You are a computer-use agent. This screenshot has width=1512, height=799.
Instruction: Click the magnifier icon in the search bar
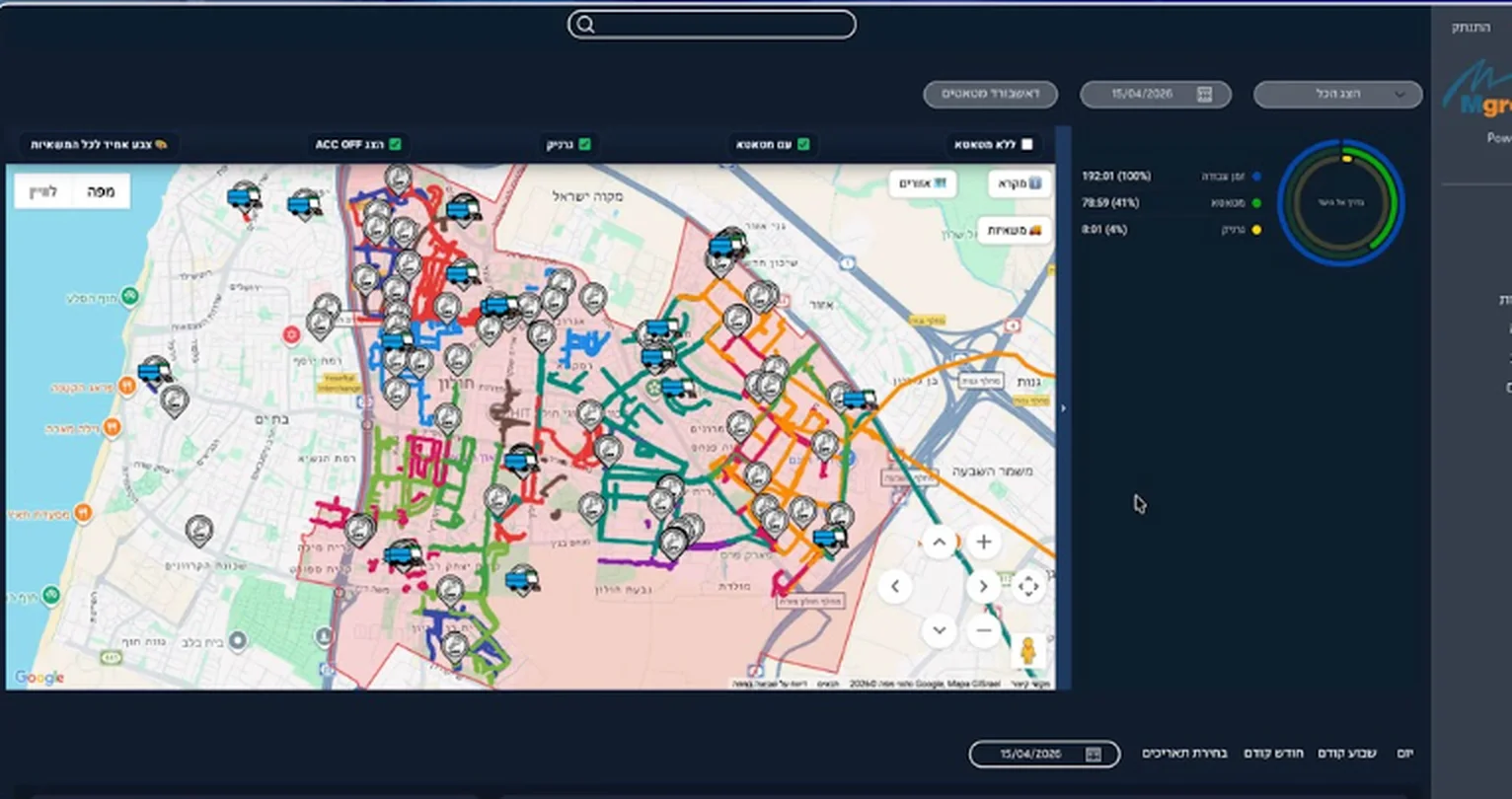[x=585, y=25]
